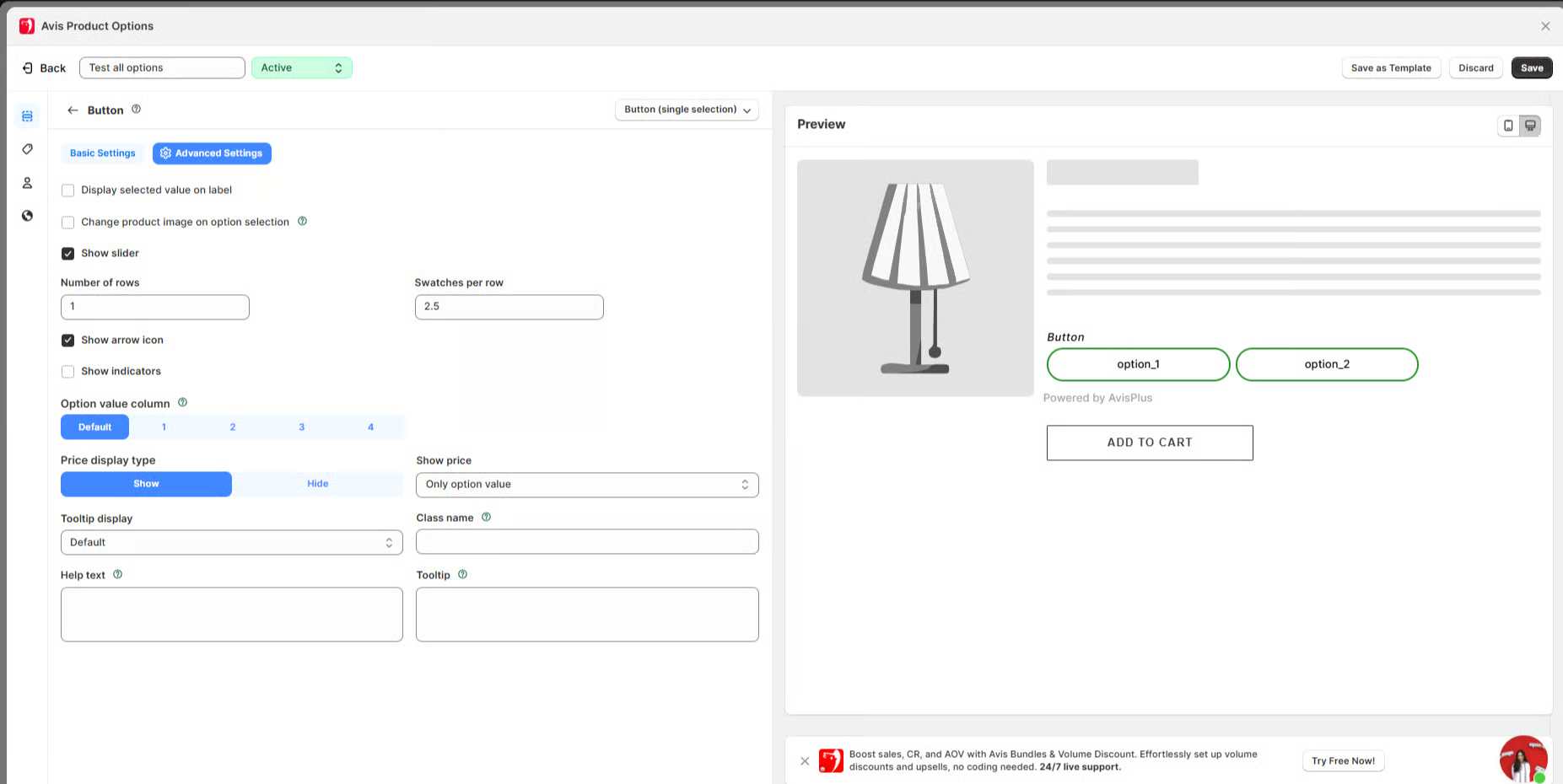The width and height of the screenshot is (1563, 784).
Task: Click the Try Free Now! button
Action: [x=1343, y=761]
